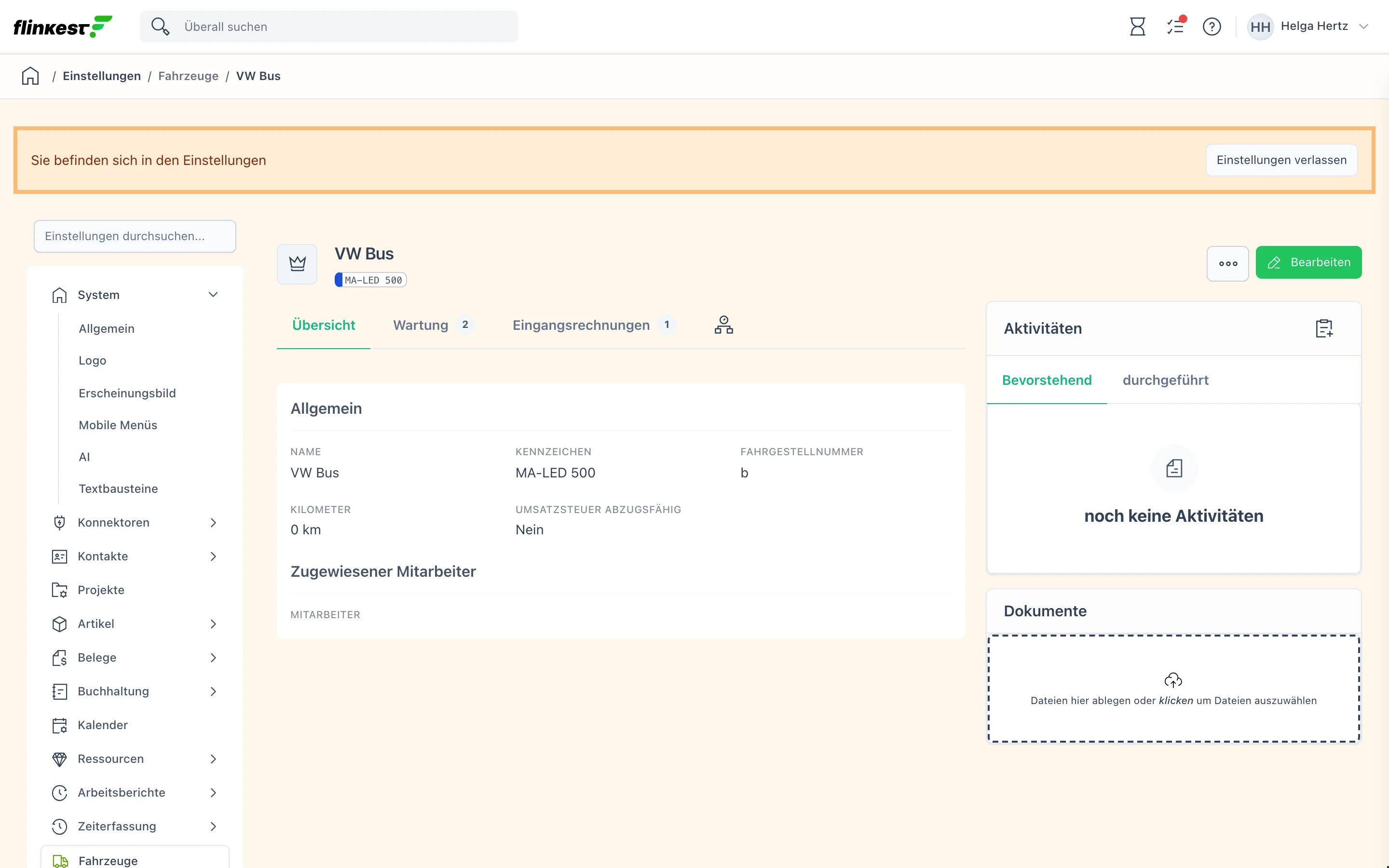Expand the Zeiterfassung section chevron
Viewport: 1389px width, 868px height.
click(213, 827)
